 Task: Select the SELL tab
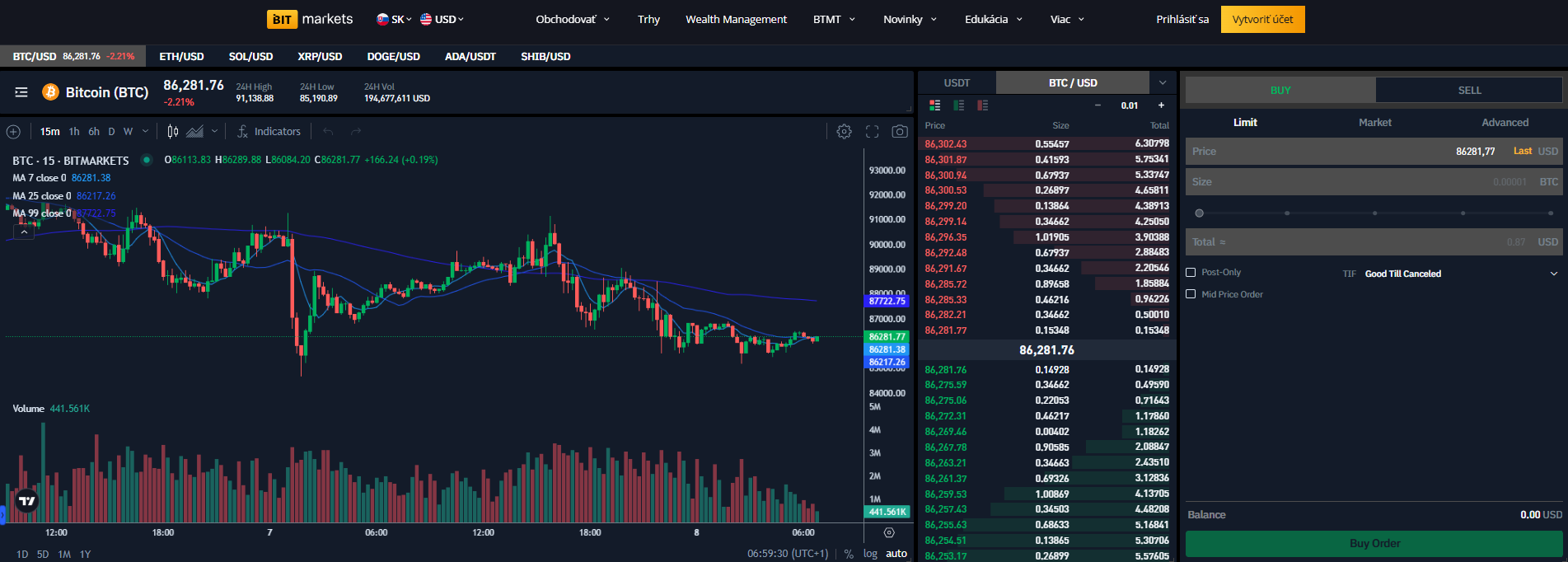(x=1468, y=91)
